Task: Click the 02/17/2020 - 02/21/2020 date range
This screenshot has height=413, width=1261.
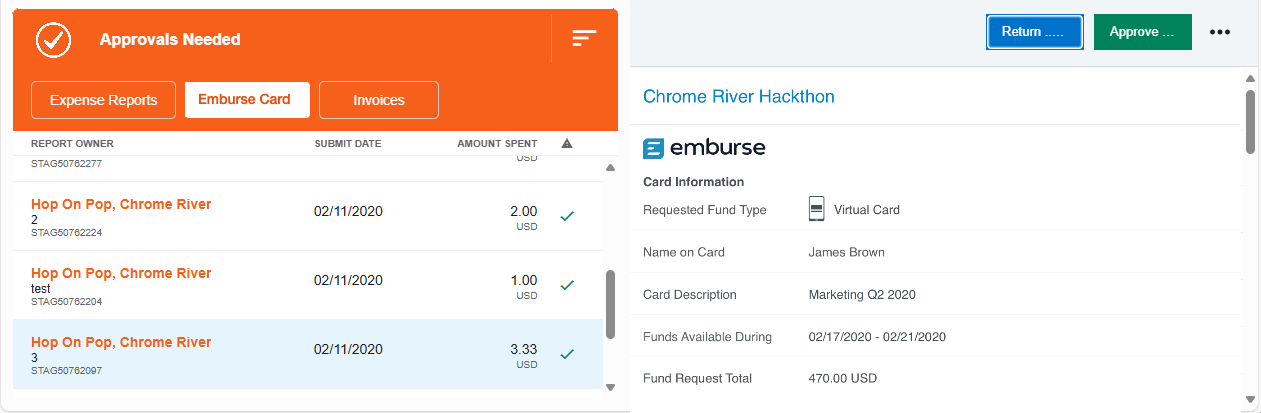Action: click(x=877, y=336)
